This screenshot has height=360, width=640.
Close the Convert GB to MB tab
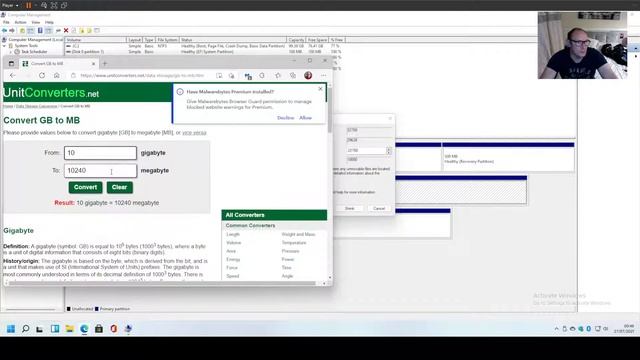click(x=93, y=64)
